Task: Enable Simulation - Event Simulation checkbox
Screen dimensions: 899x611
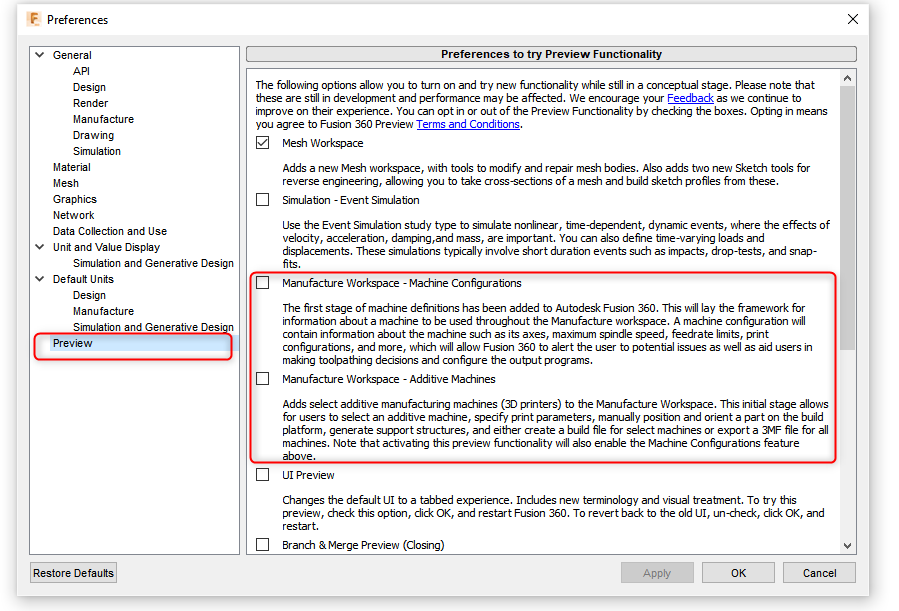Action: pos(263,199)
